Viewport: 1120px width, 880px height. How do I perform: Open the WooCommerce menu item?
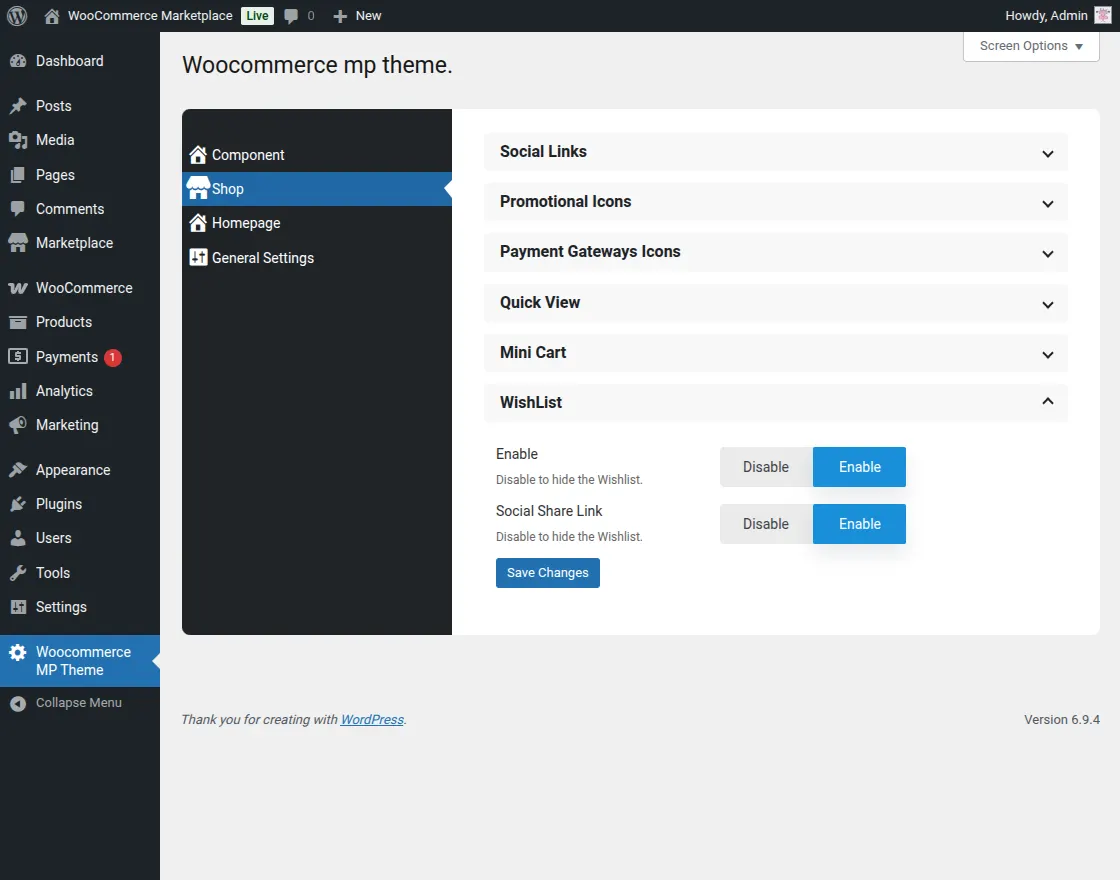point(80,288)
